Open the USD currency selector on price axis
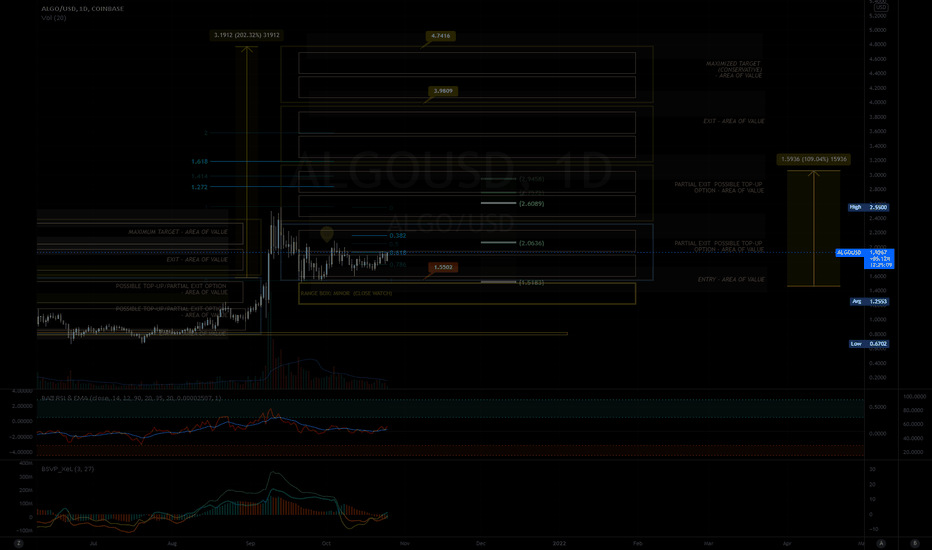The height and width of the screenshot is (550, 932). click(881, 7)
